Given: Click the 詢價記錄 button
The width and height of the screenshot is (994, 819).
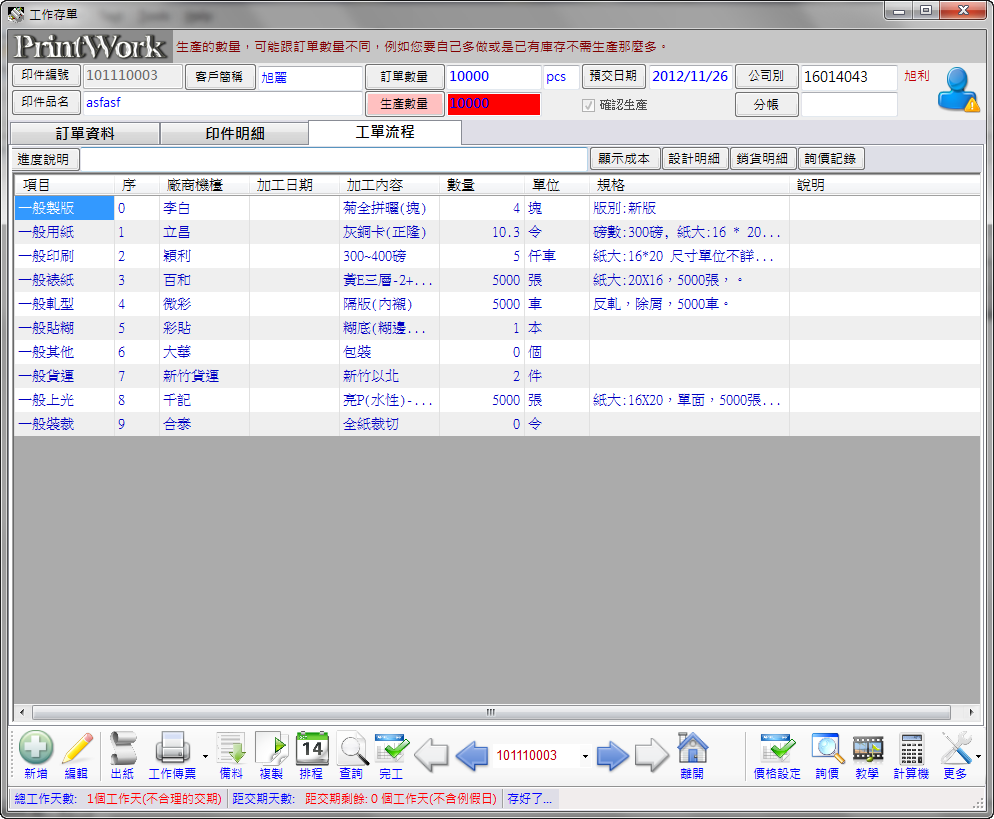Looking at the screenshot, I should (x=830, y=158).
